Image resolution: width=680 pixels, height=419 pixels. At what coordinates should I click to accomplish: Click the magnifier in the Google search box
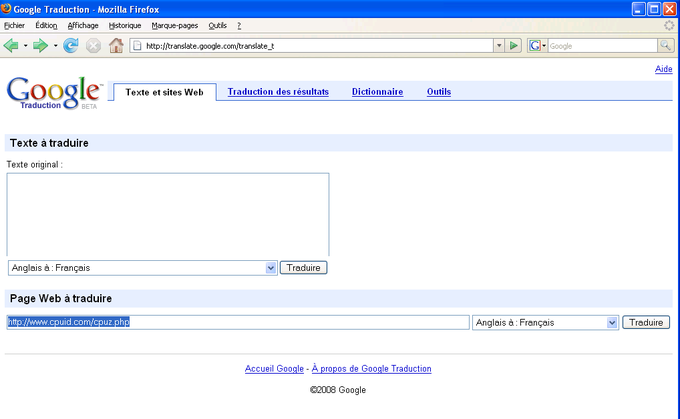pyautogui.click(x=665, y=46)
